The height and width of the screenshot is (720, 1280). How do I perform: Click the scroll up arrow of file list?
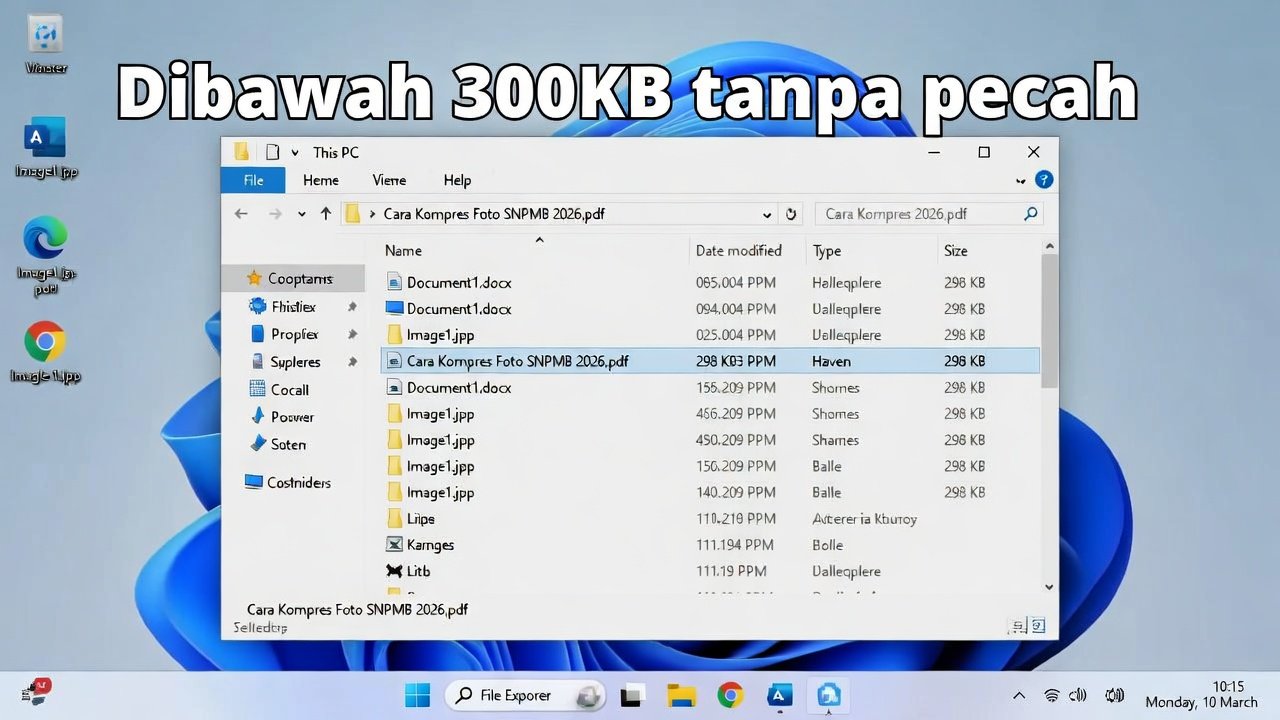[1049, 246]
